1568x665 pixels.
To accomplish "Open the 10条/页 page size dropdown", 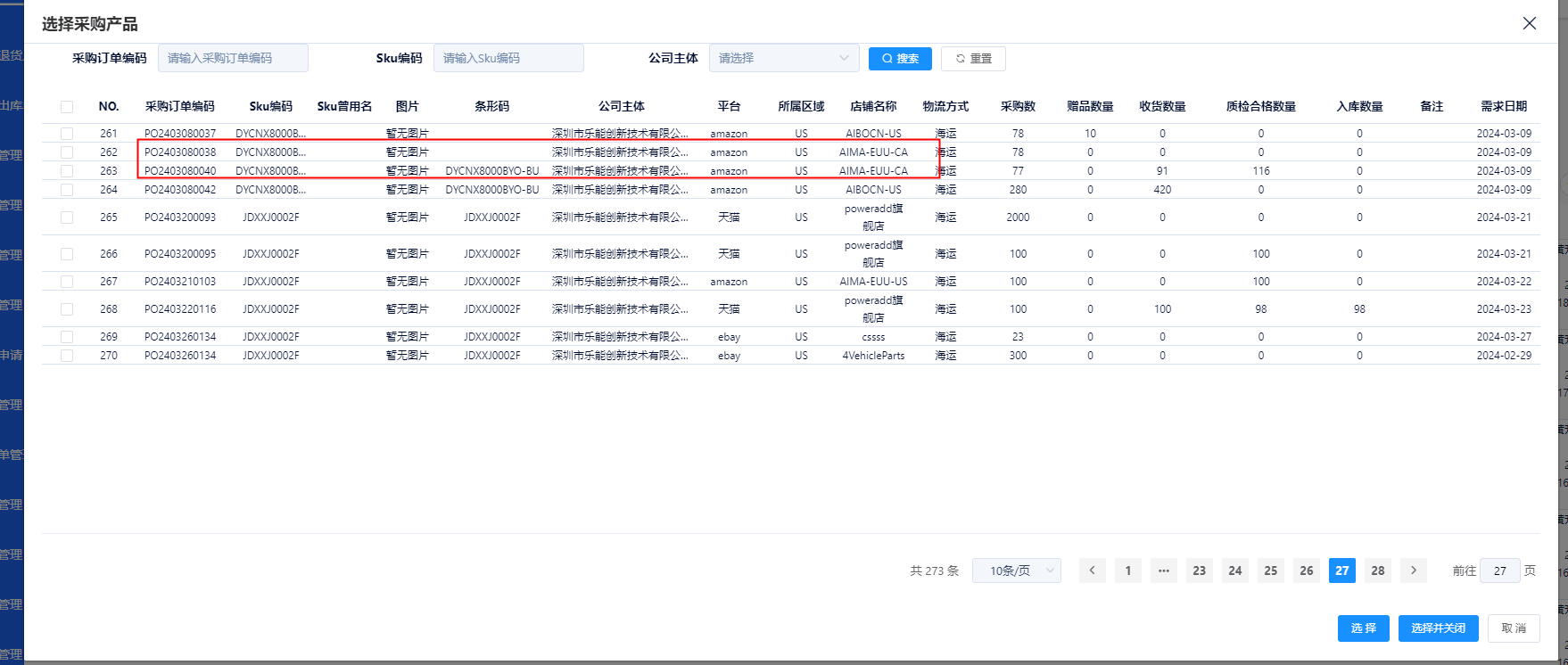I will tap(1016, 571).
